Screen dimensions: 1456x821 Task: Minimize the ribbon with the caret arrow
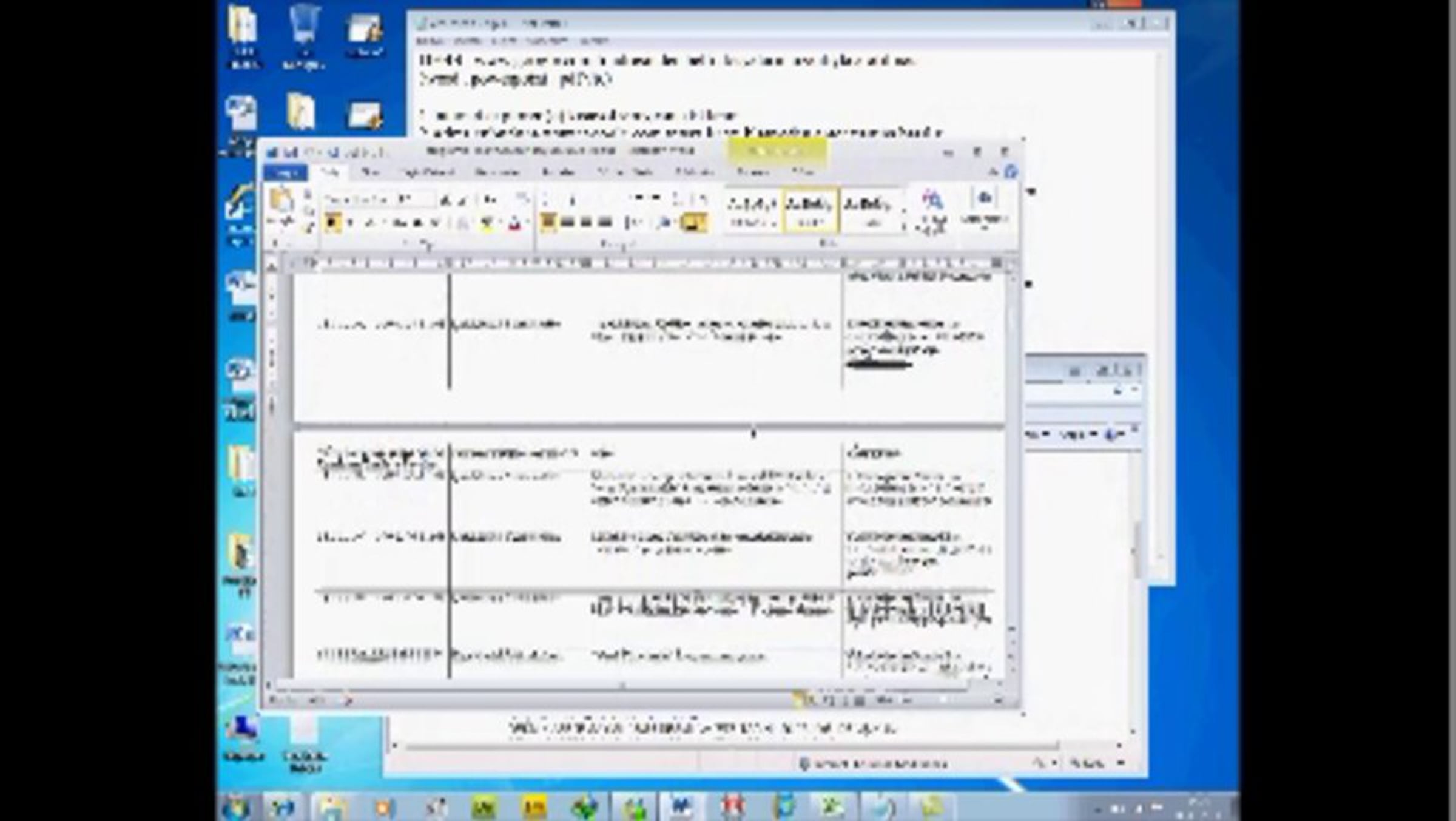click(x=993, y=172)
